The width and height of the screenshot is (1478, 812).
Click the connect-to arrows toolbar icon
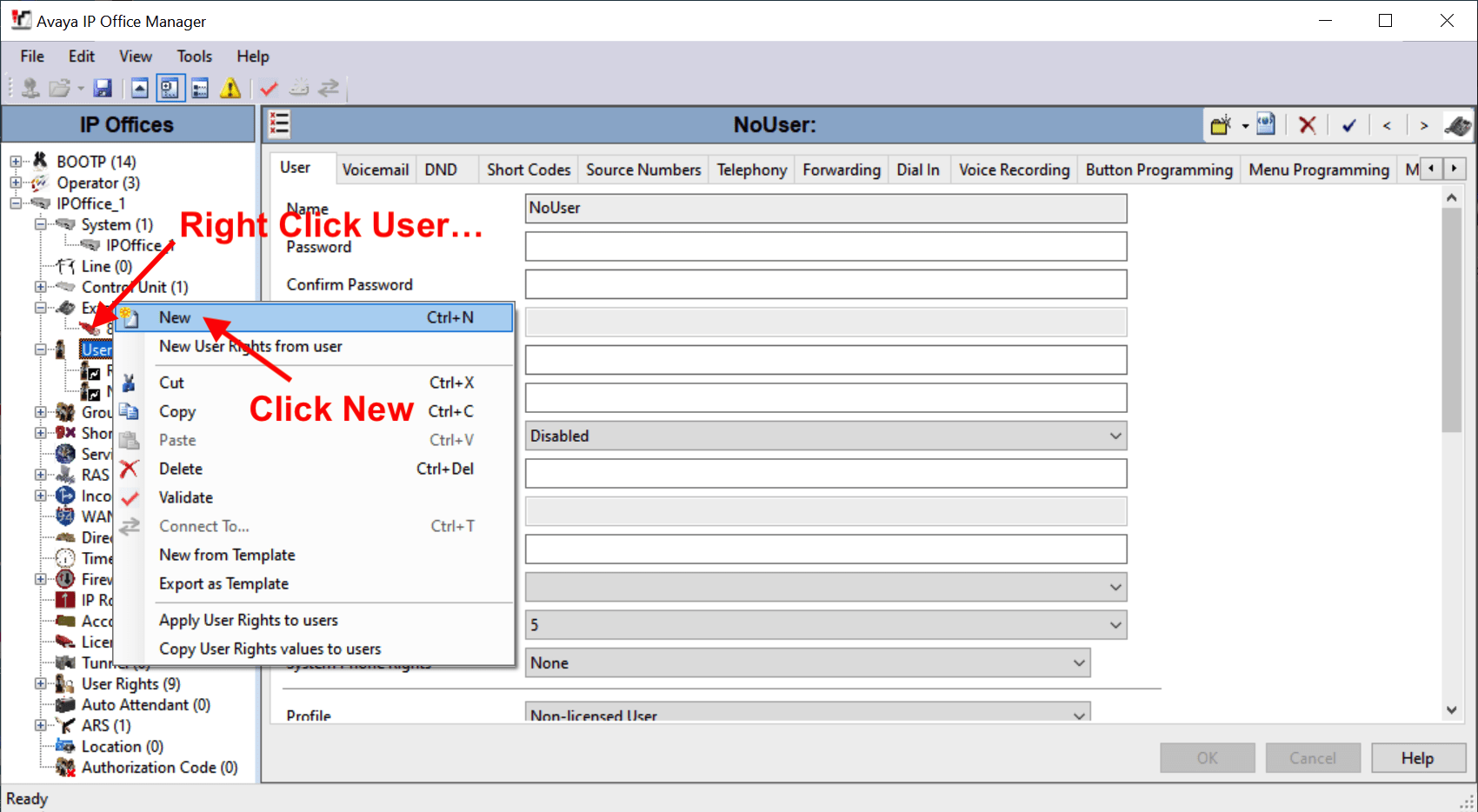329,88
